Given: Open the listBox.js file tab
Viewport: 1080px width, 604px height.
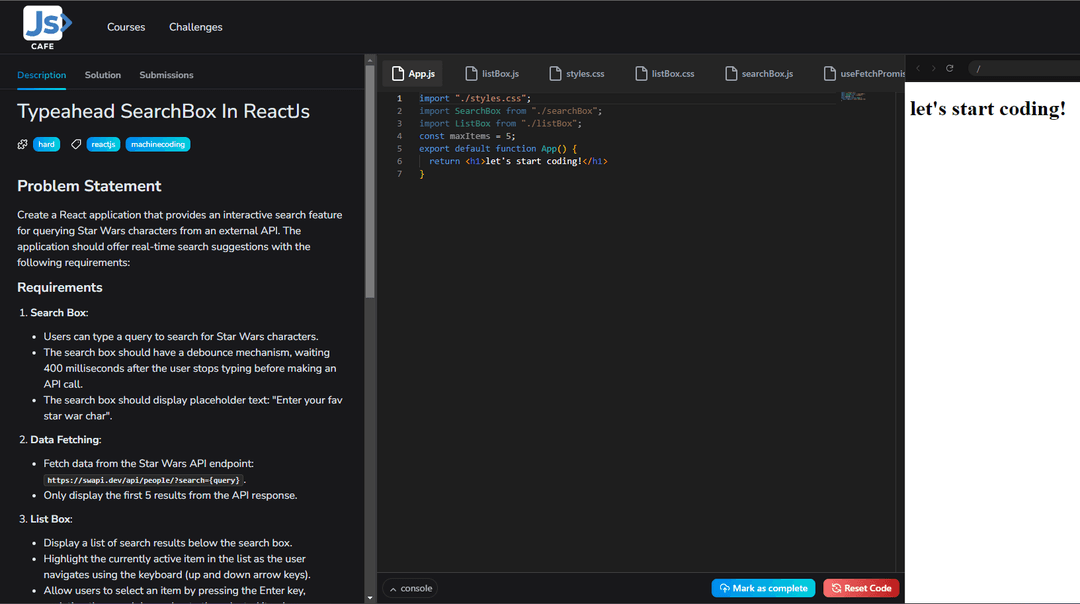Looking at the screenshot, I should 492,74.
